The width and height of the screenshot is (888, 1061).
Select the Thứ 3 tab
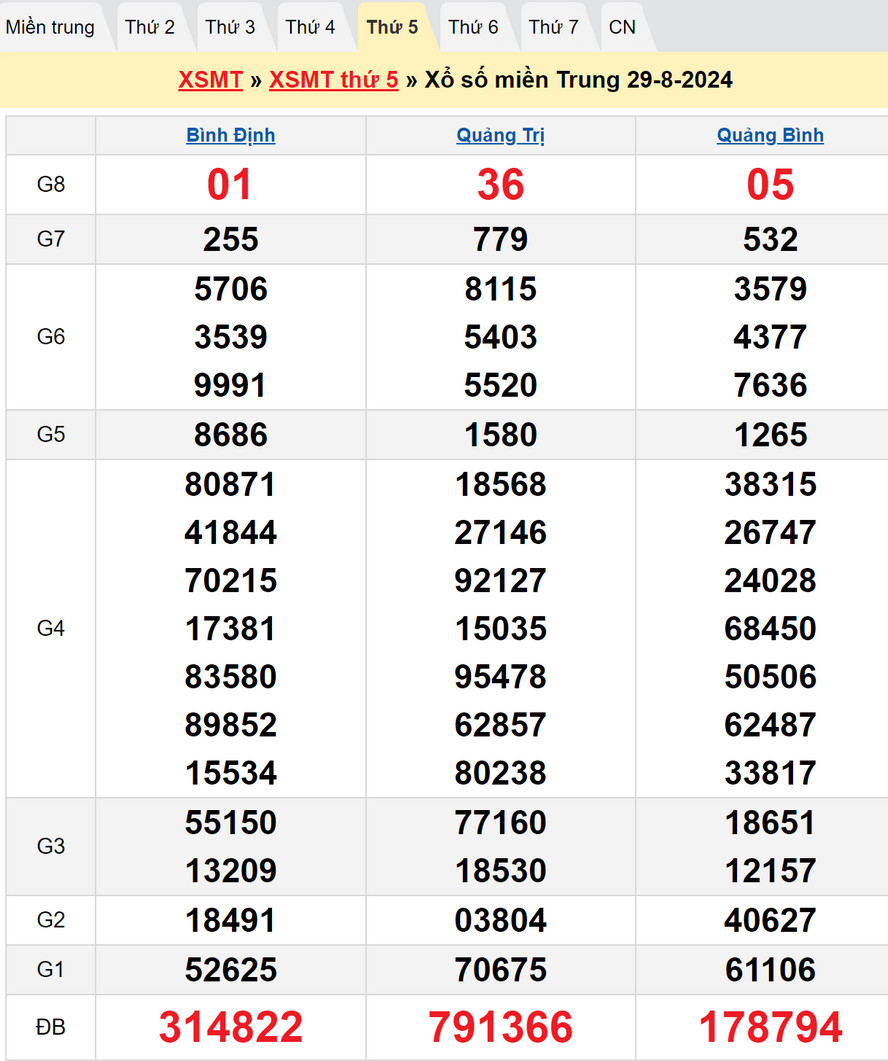click(230, 27)
